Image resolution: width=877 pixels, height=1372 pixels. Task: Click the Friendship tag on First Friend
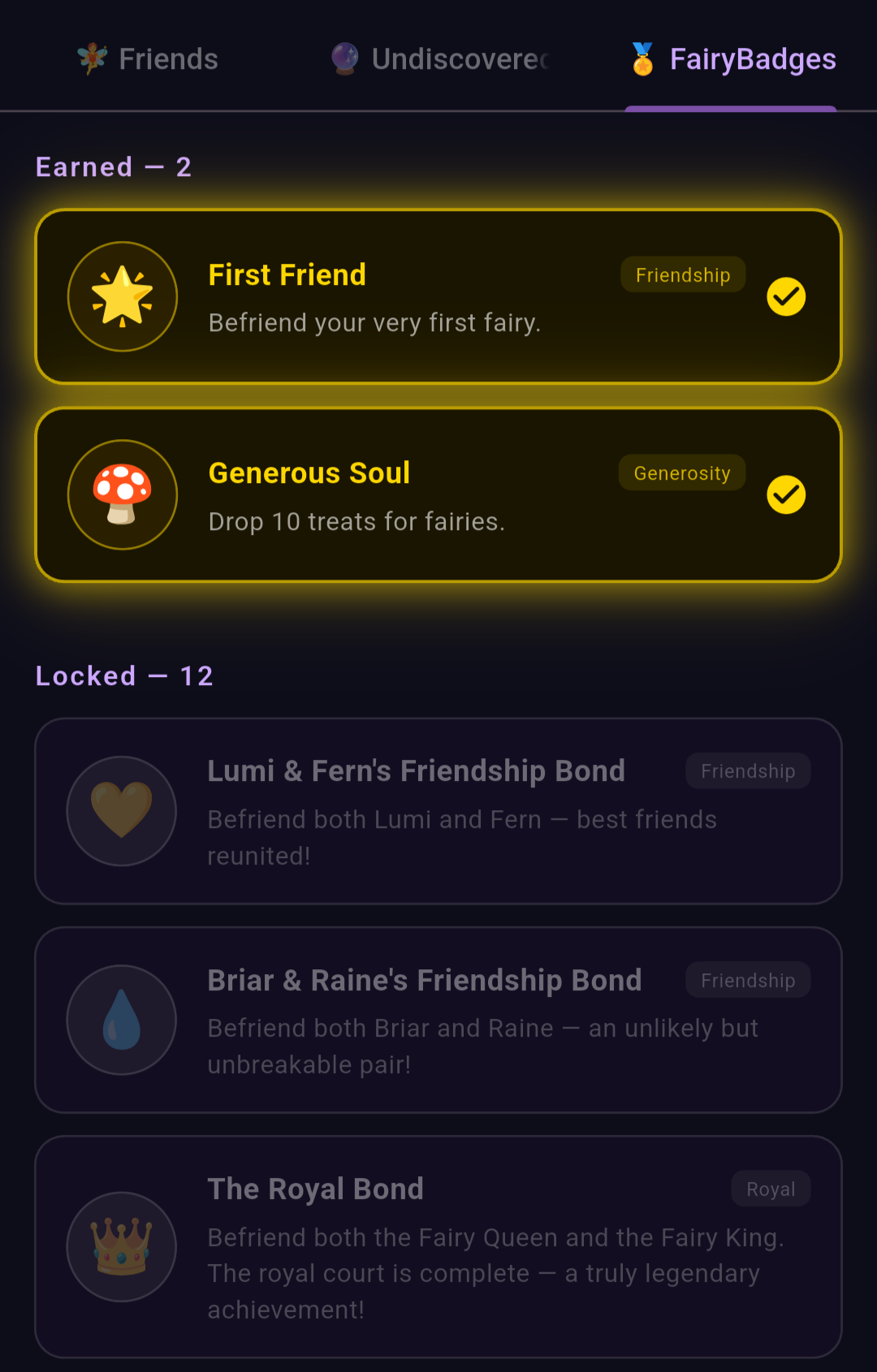coord(683,274)
